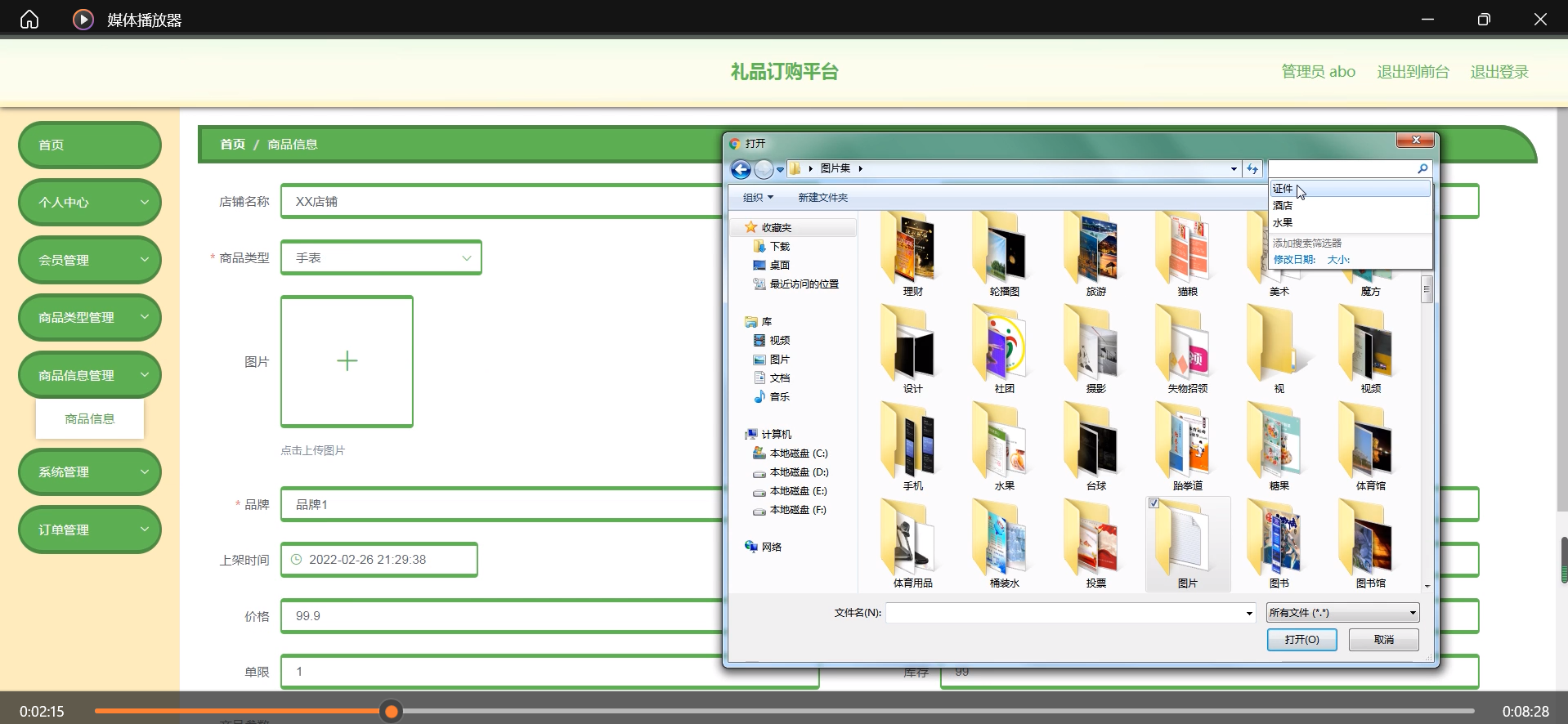Open the 台球 folder
The height and width of the screenshot is (724, 1568).
pos(1095,447)
